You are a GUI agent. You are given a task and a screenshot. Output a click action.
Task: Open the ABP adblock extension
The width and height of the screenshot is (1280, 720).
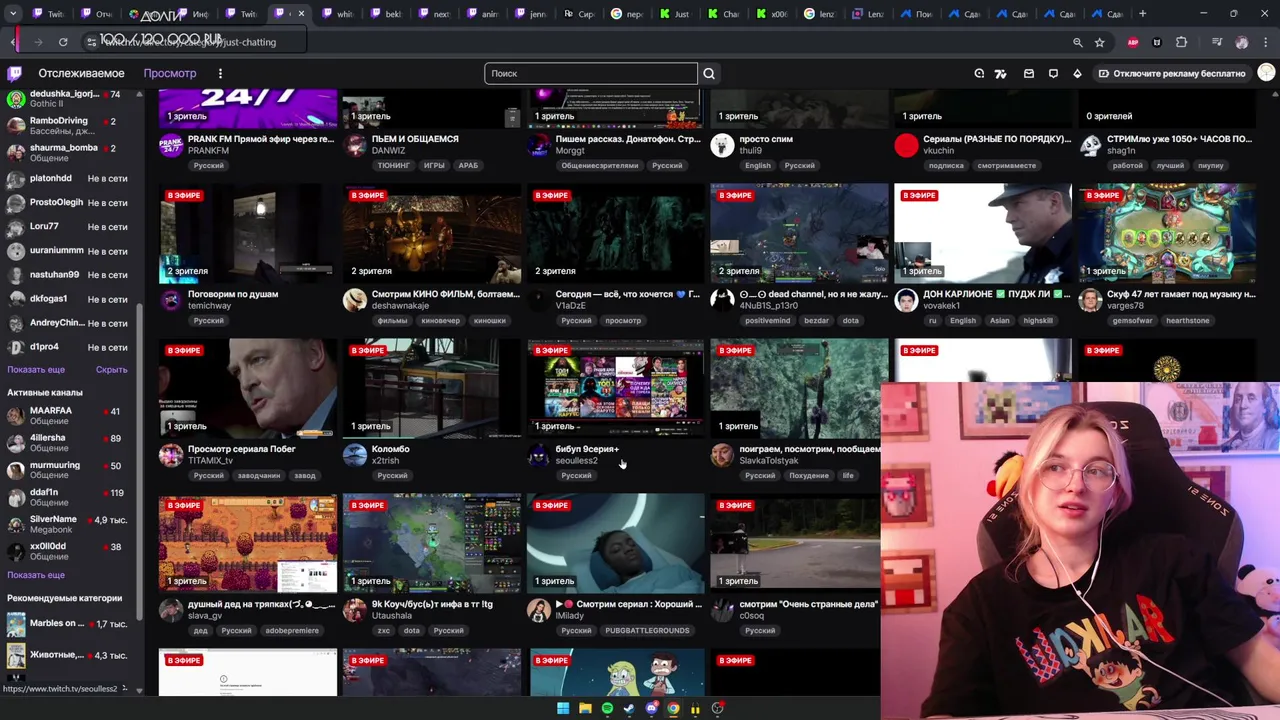(1133, 42)
